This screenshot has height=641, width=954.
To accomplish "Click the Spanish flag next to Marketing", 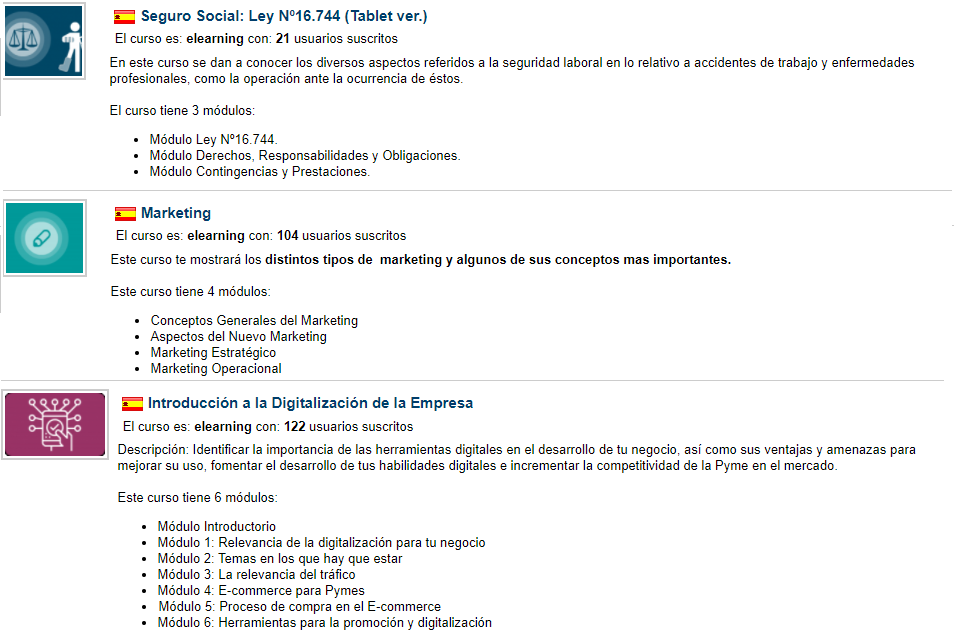I will 125,213.
